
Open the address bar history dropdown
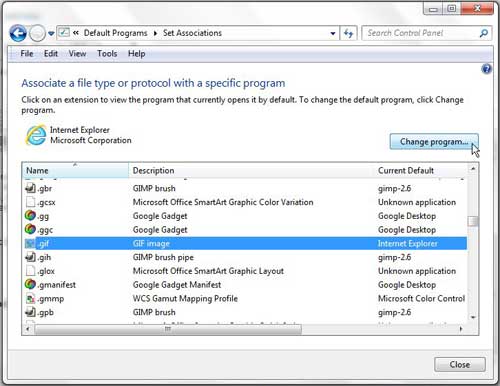pyautogui.click(x=332, y=33)
